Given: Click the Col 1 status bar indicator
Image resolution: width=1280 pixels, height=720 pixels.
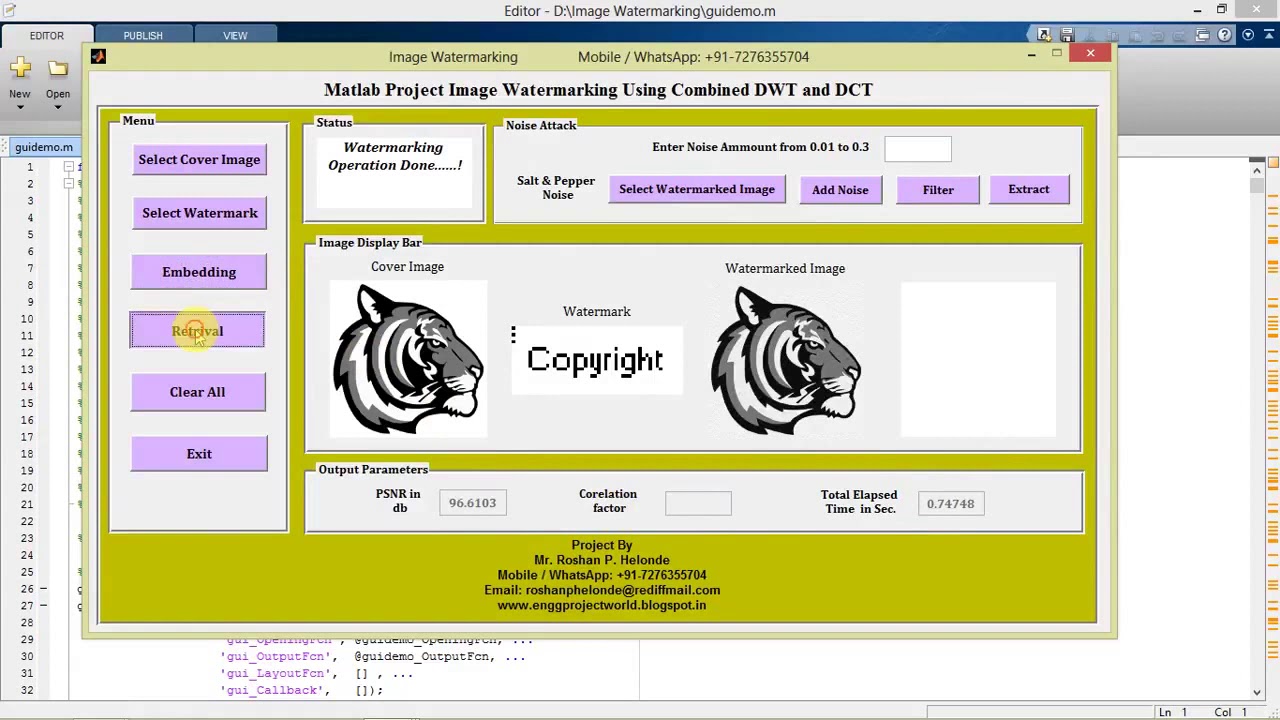Looking at the screenshot, I should (x=1230, y=712).
